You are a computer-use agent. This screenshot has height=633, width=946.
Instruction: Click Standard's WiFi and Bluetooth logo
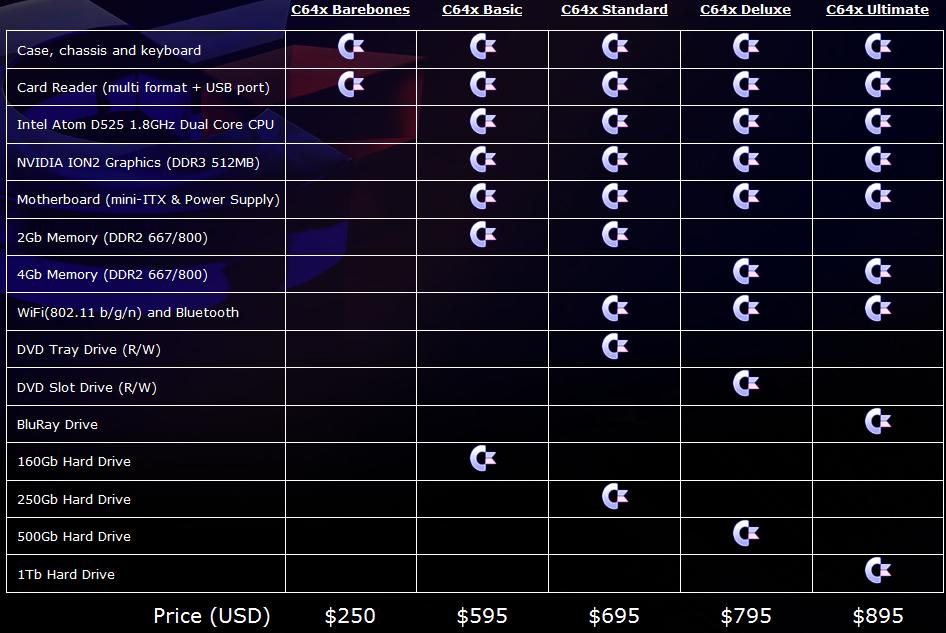(615, 310)
